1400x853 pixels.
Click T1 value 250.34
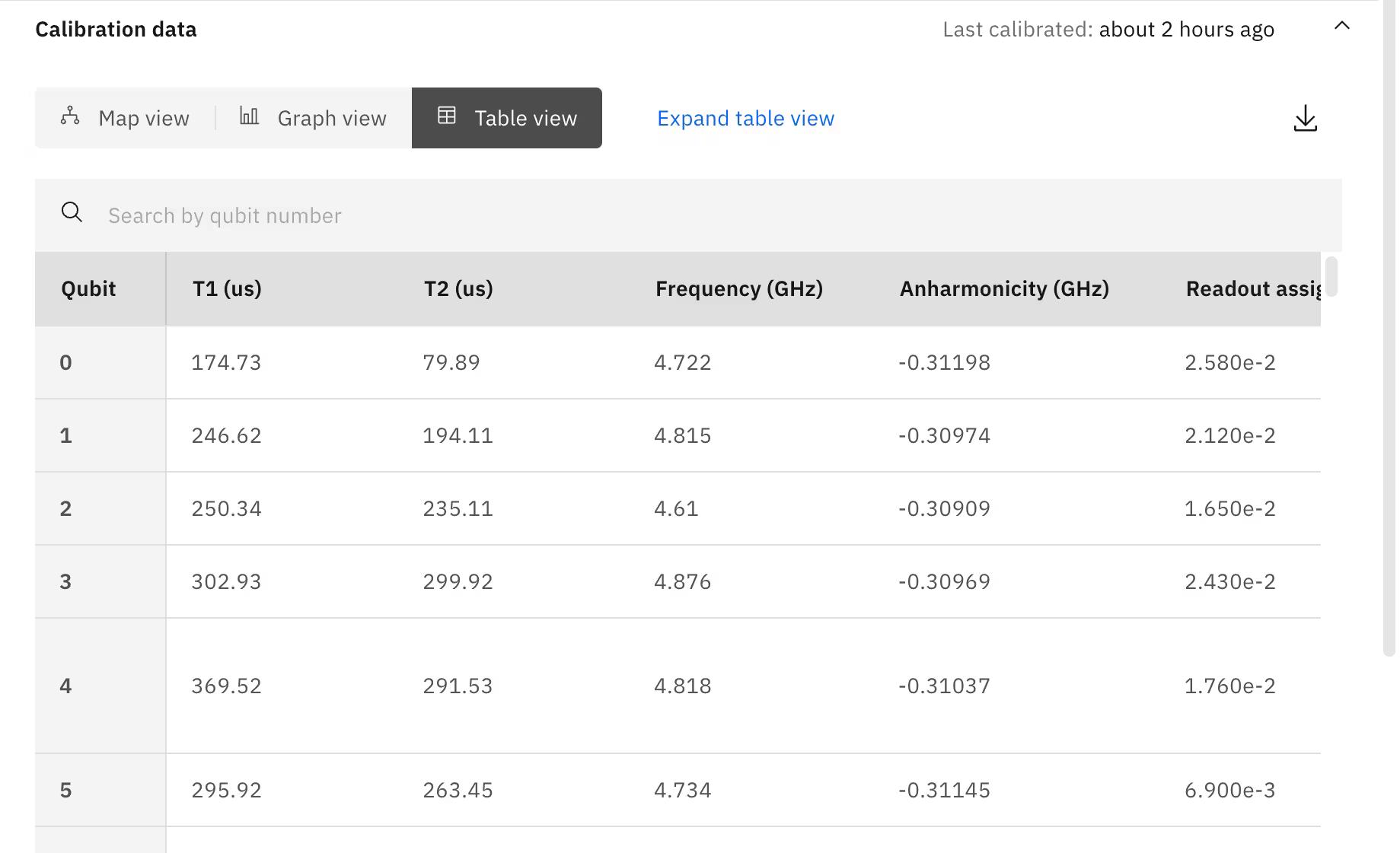tap(226, 509)
